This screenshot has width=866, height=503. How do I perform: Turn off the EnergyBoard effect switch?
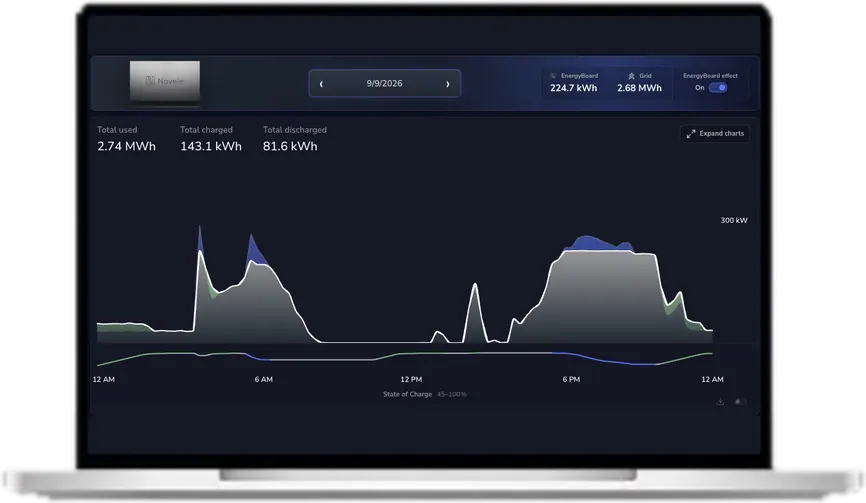click(x=718, y=88)
